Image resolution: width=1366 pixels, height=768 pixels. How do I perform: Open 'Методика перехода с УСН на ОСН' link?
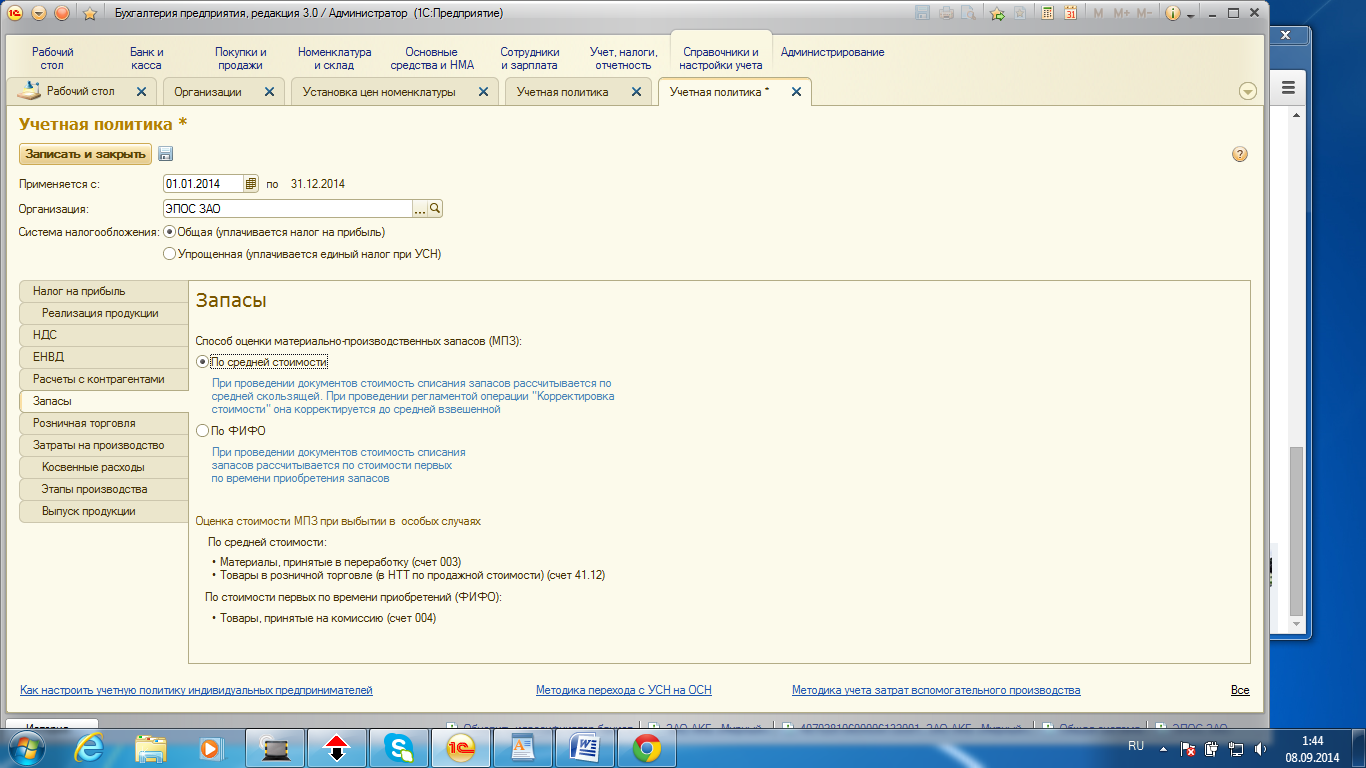tap(624, 690)
